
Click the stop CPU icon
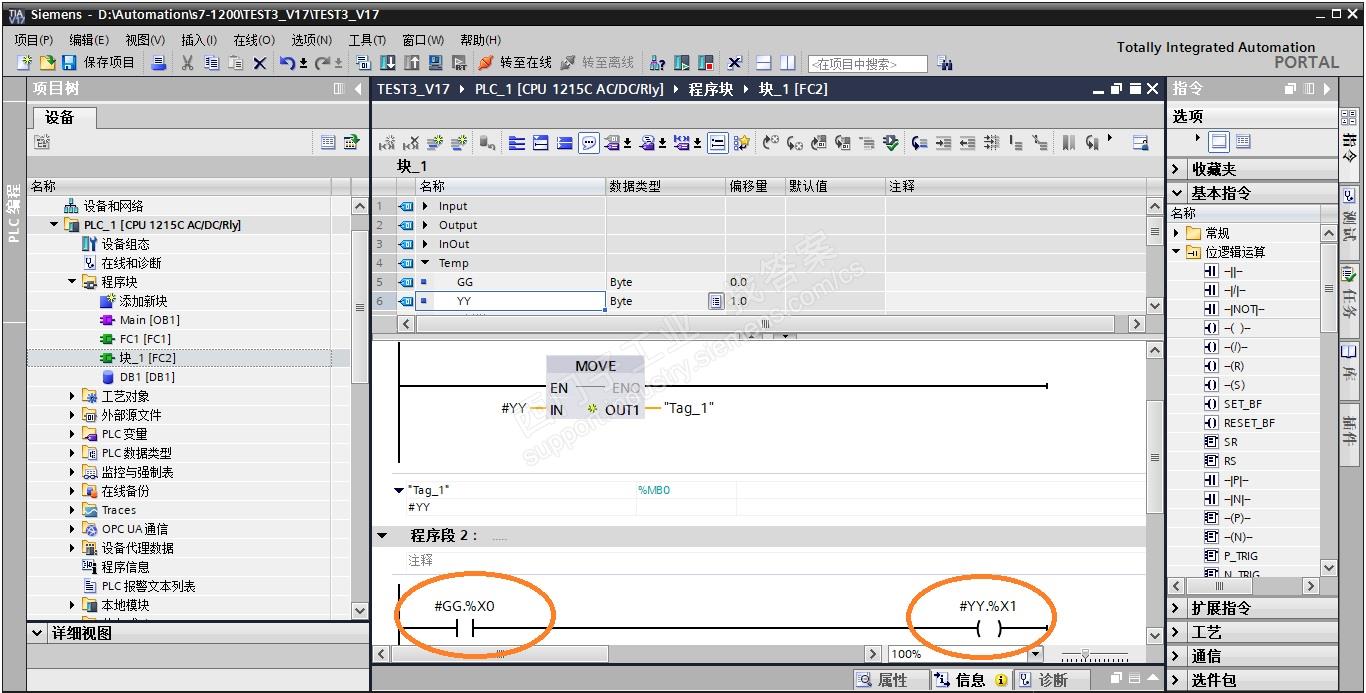[x=706, y=63]
